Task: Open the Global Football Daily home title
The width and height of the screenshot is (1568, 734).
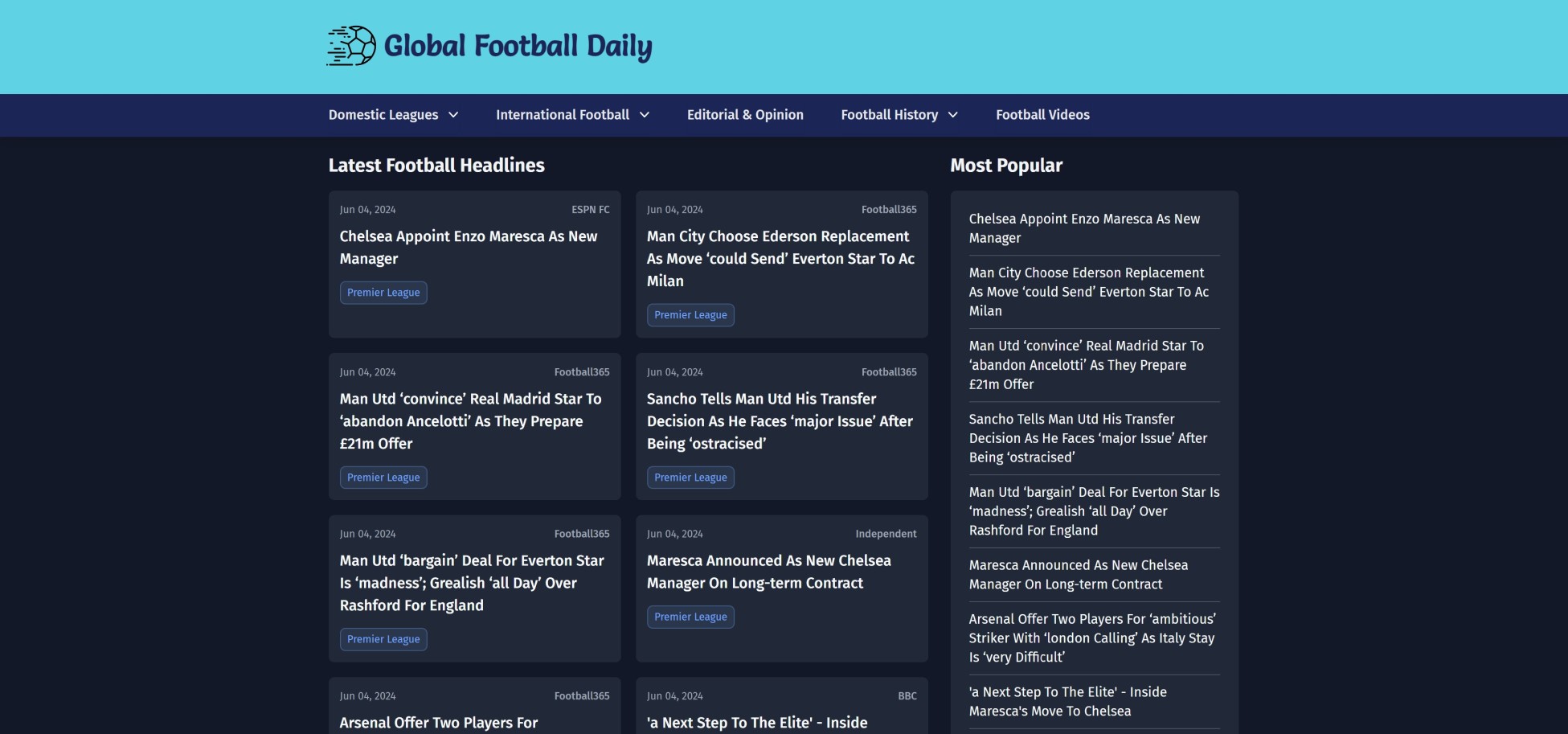Action: click(518, 47)
